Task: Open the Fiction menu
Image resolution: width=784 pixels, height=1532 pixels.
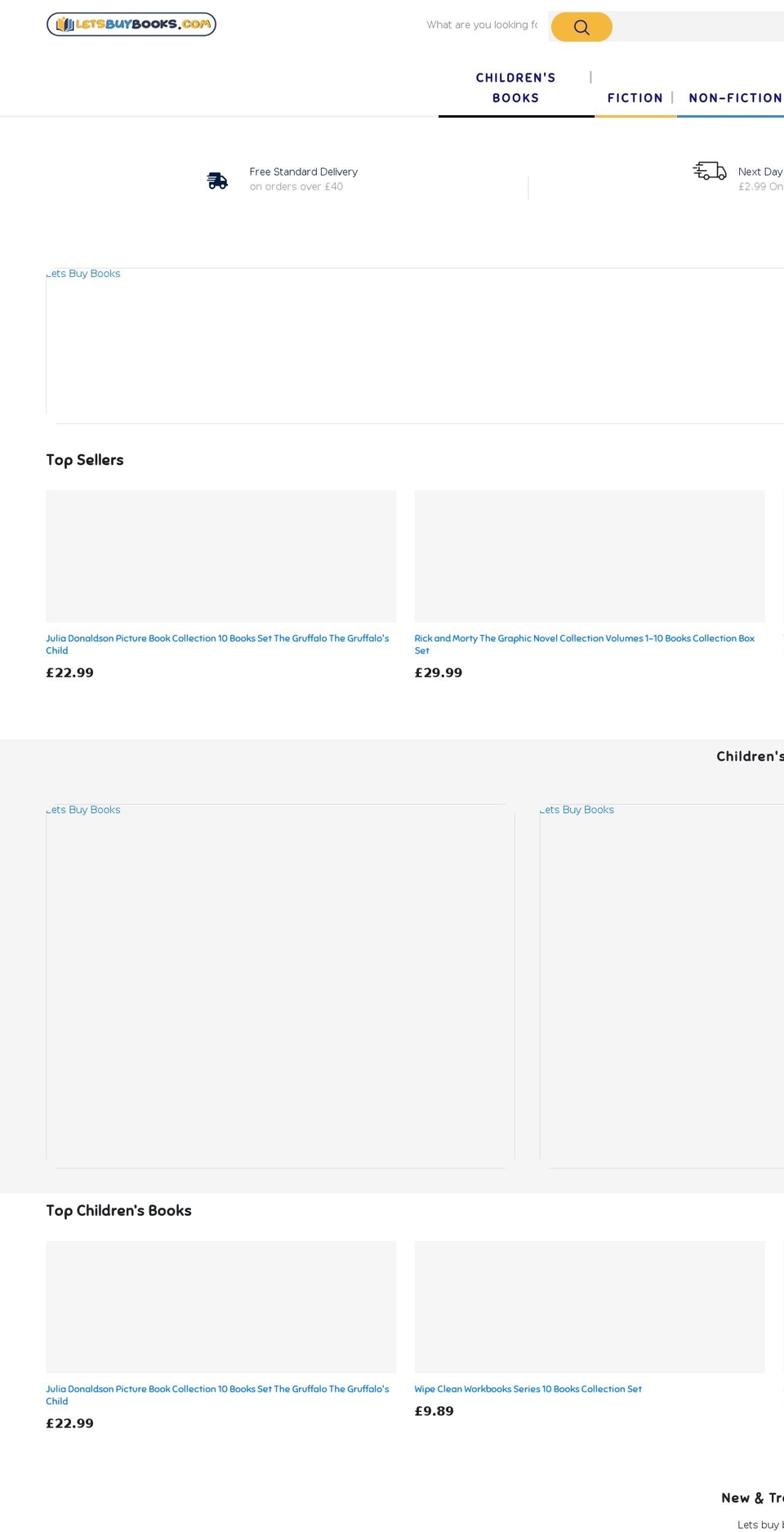Action: [x=635, y=98]
